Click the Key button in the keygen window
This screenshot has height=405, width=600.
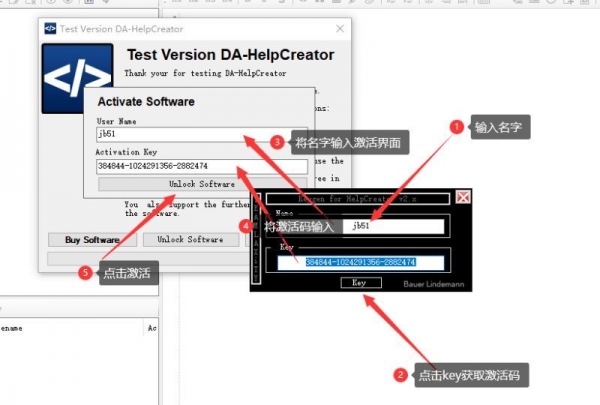(x=361, y=283)
